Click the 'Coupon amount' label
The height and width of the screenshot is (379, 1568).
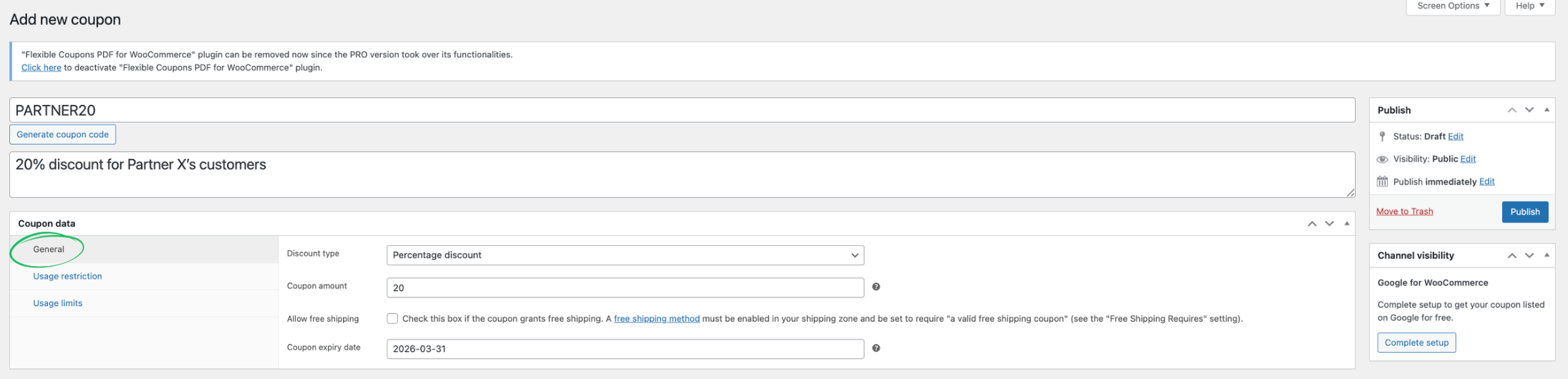click(316, 286)
